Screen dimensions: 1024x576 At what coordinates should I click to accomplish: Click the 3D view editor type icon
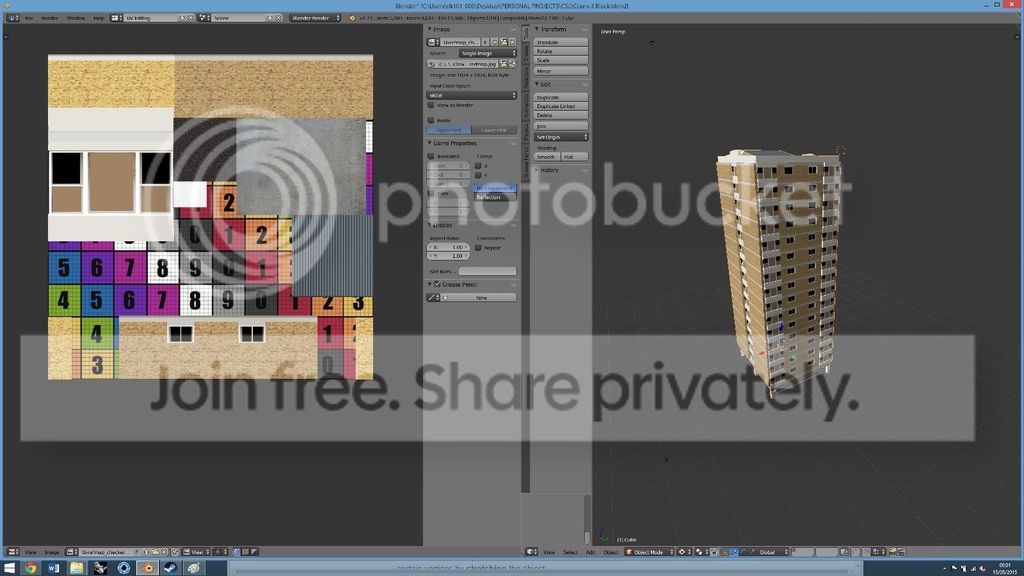pos(532,552)
